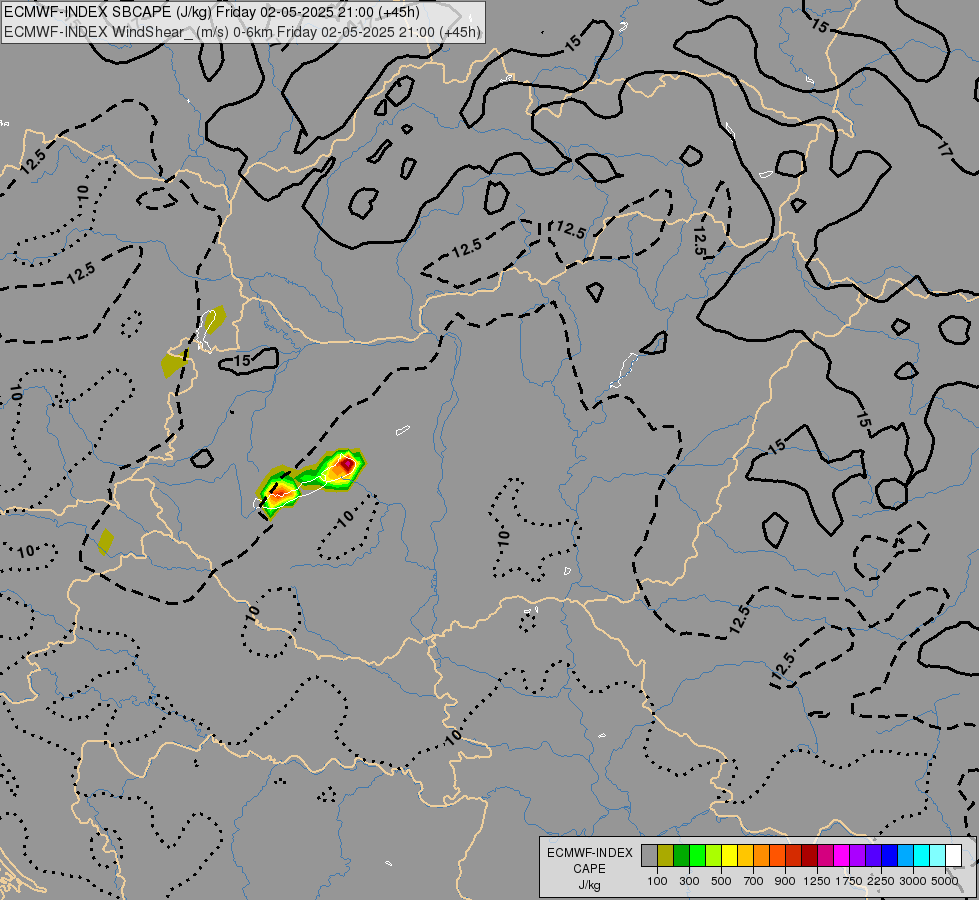The image size is (979, 900).
Task: Click the 300 legend value
Action: [x=689, y=881]
